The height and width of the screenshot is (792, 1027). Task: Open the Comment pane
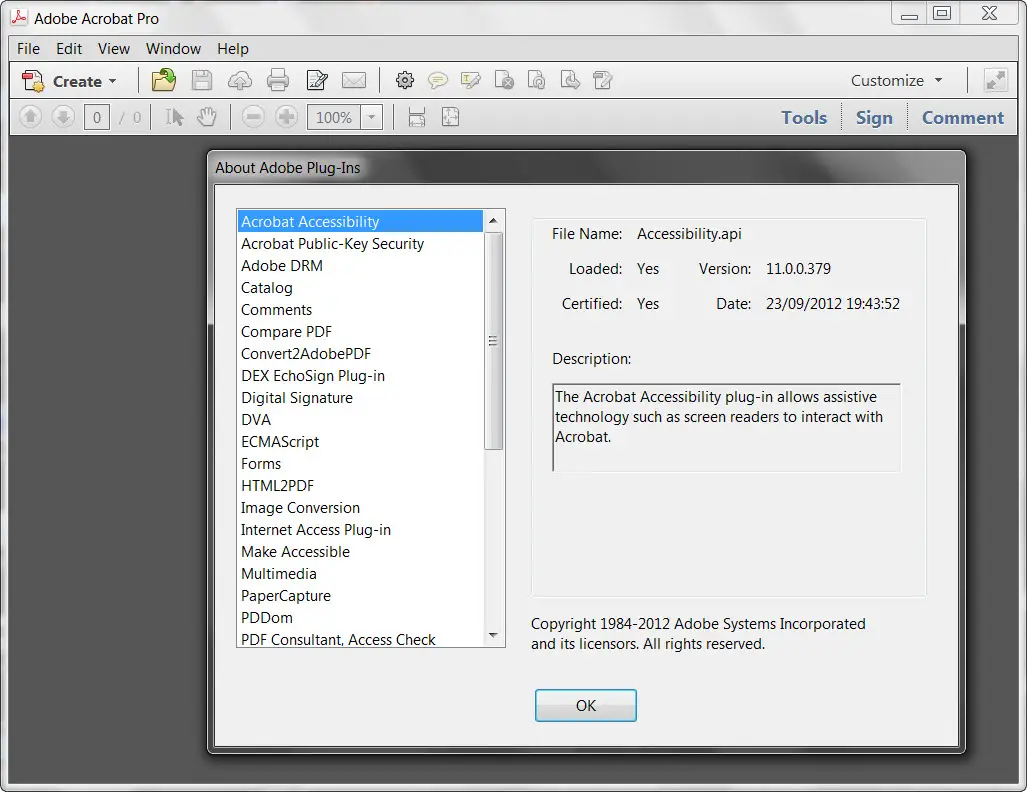962,117
